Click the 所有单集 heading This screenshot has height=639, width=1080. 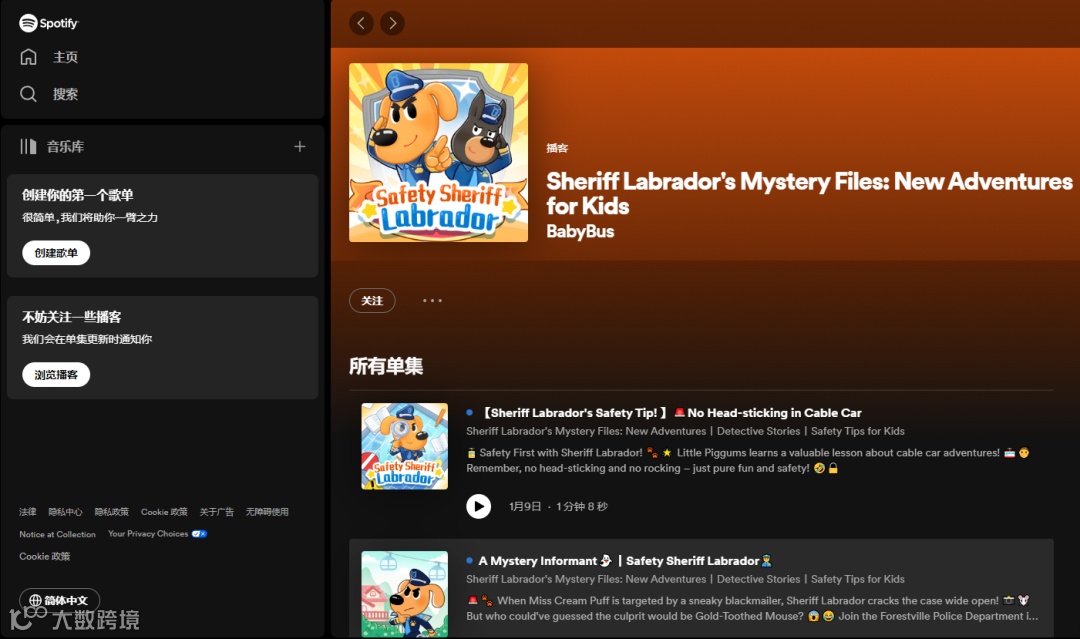[386, 366]
